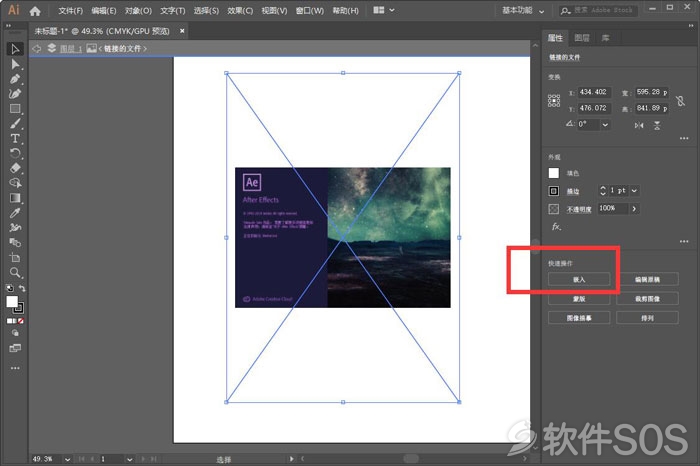
Task: Open more Transform options ellipsis
Action: click(684, 138)
